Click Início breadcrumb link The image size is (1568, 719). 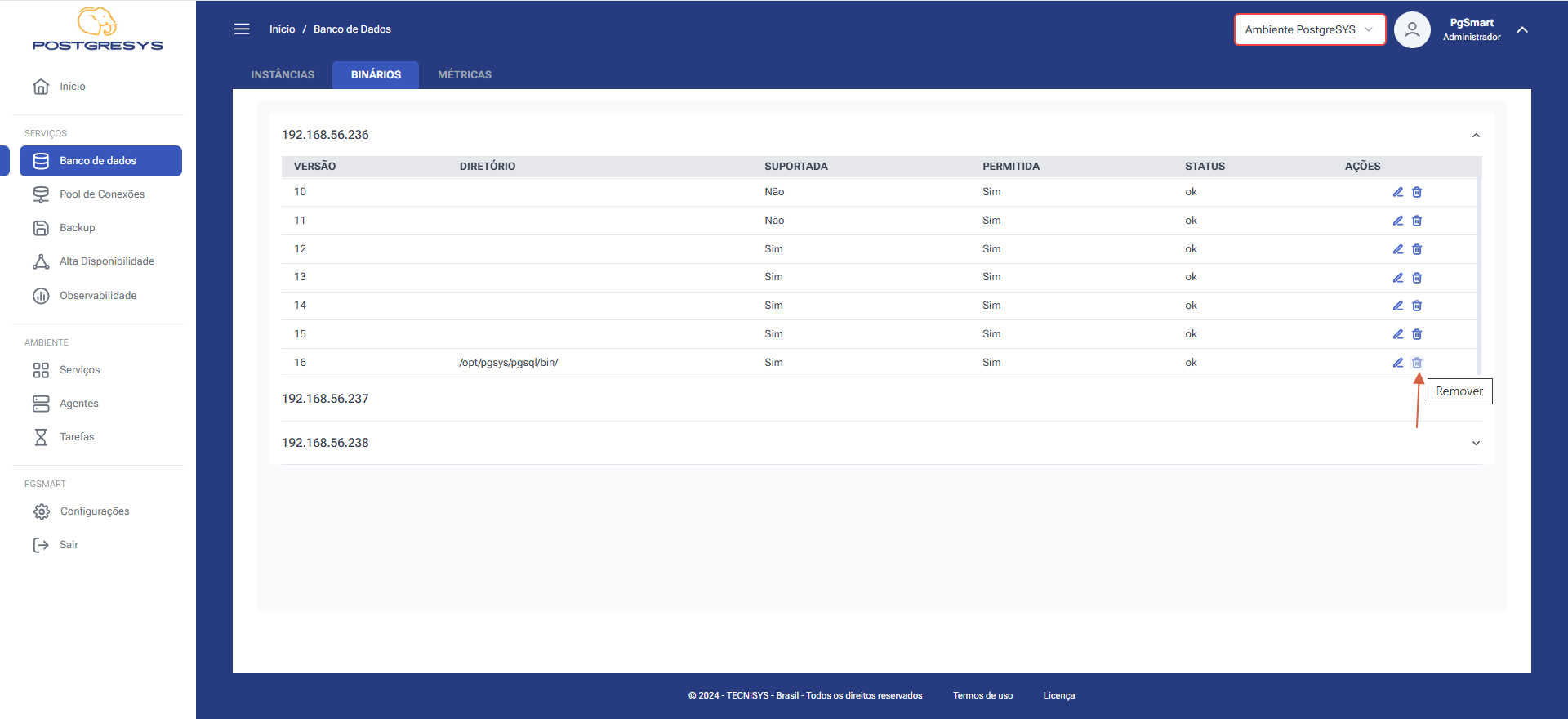pyautogui.click(x=283, y=29)
